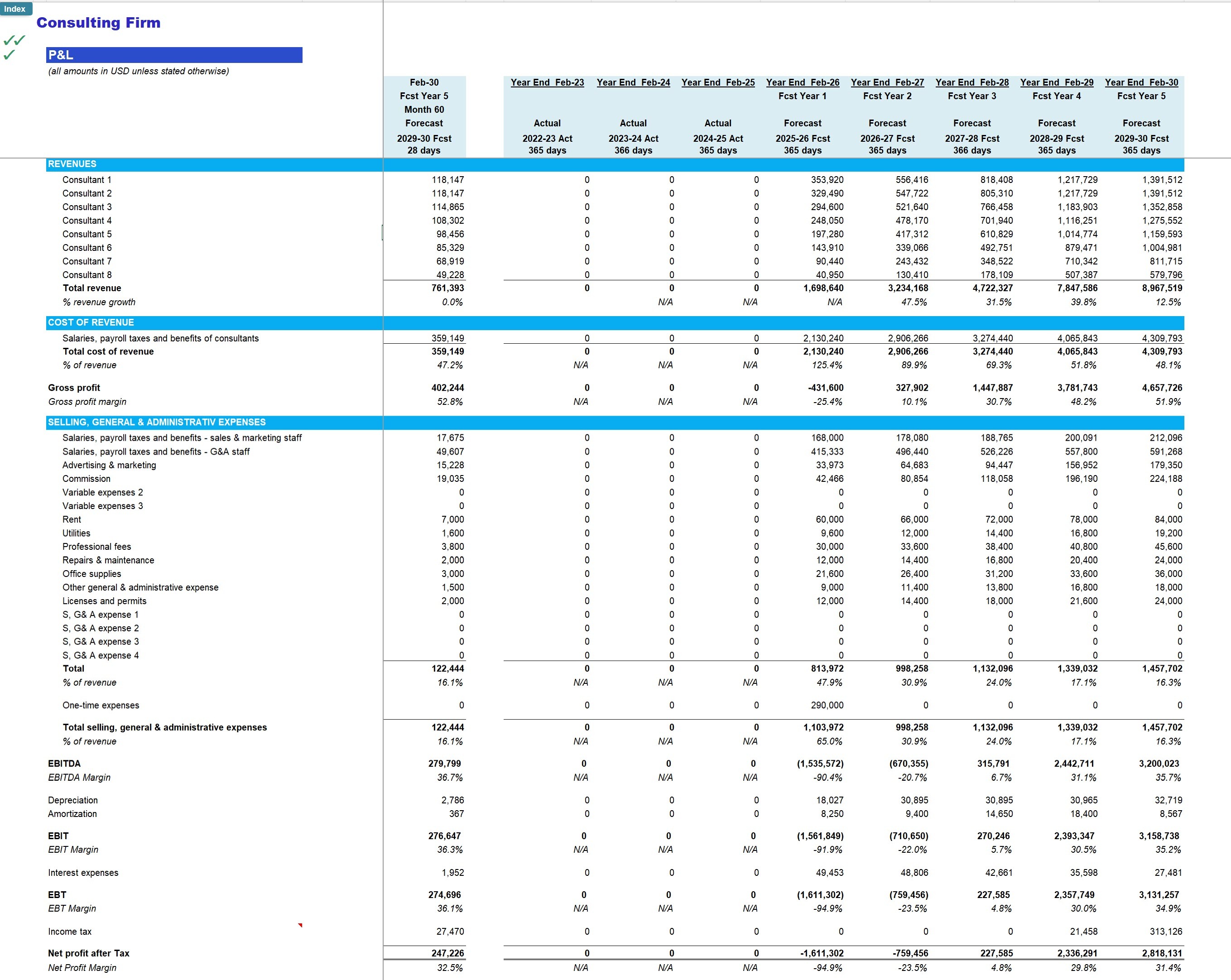1231x980 pixels.
Task: Select the Gross profit label
Action: [x=74, y=388]
